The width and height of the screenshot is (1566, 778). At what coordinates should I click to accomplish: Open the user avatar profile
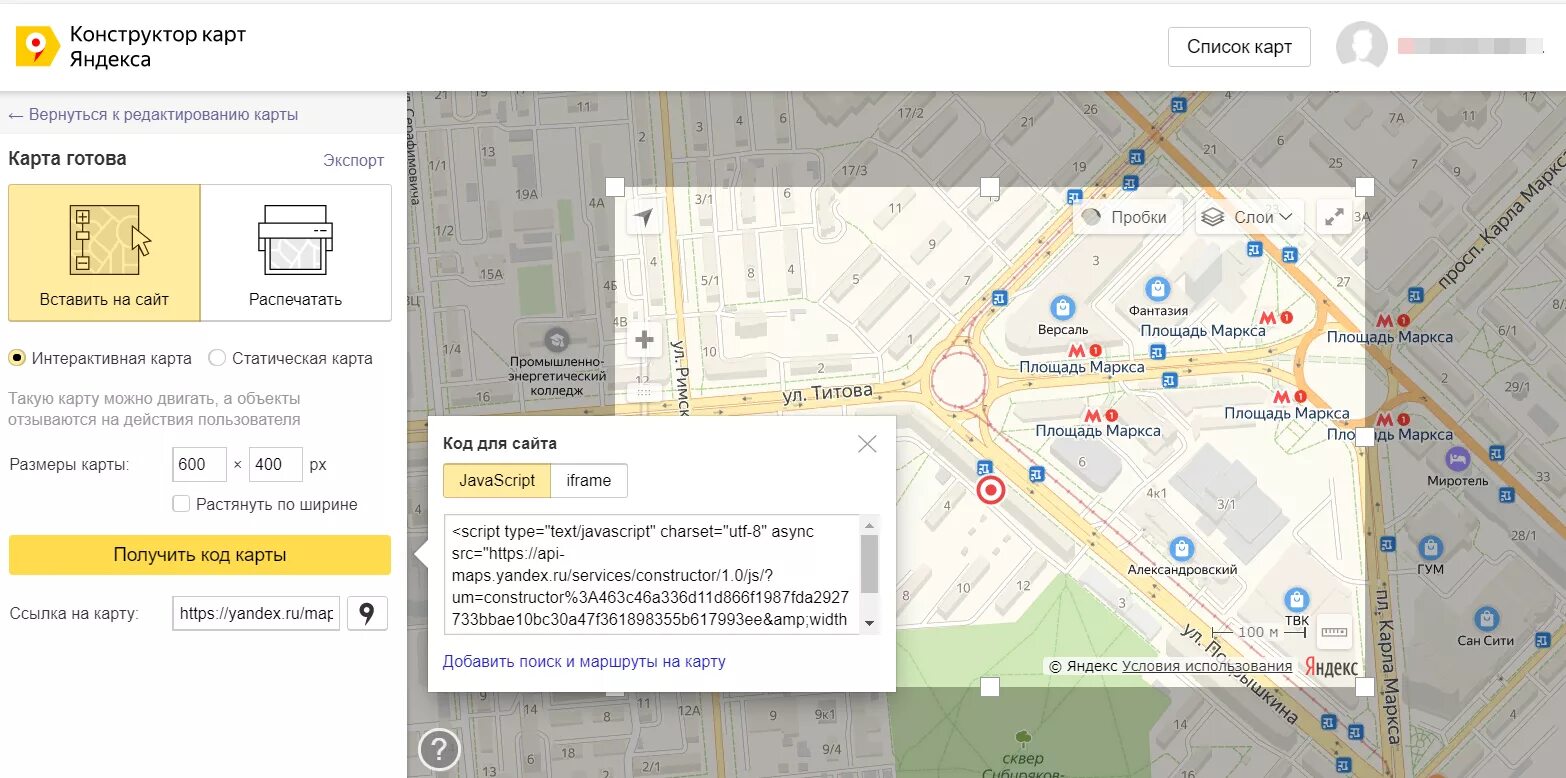1361,46
